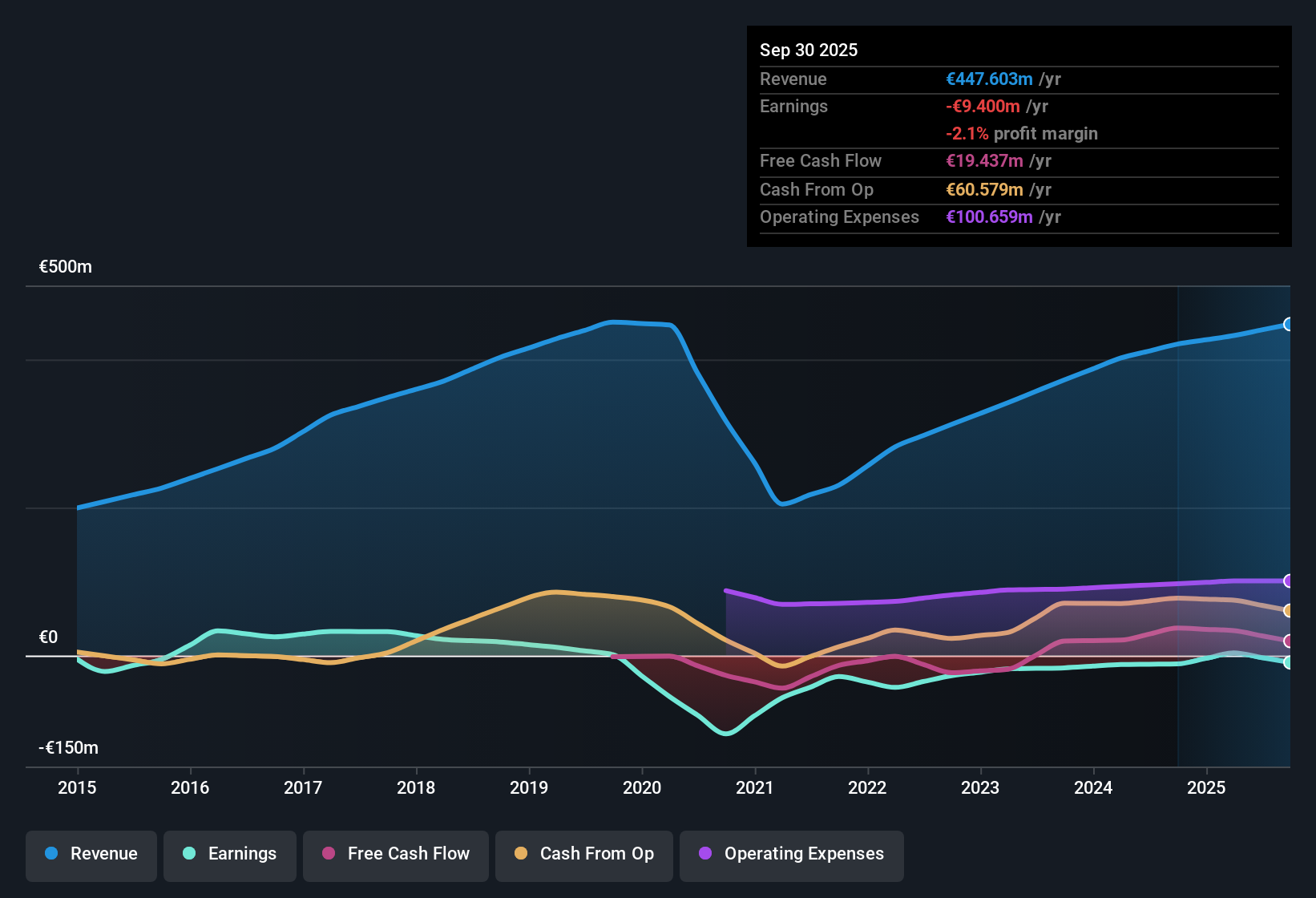The image size is (1316, 898).
Task: Toggle the Earnings series visibility
Action: tap(230, 854)
